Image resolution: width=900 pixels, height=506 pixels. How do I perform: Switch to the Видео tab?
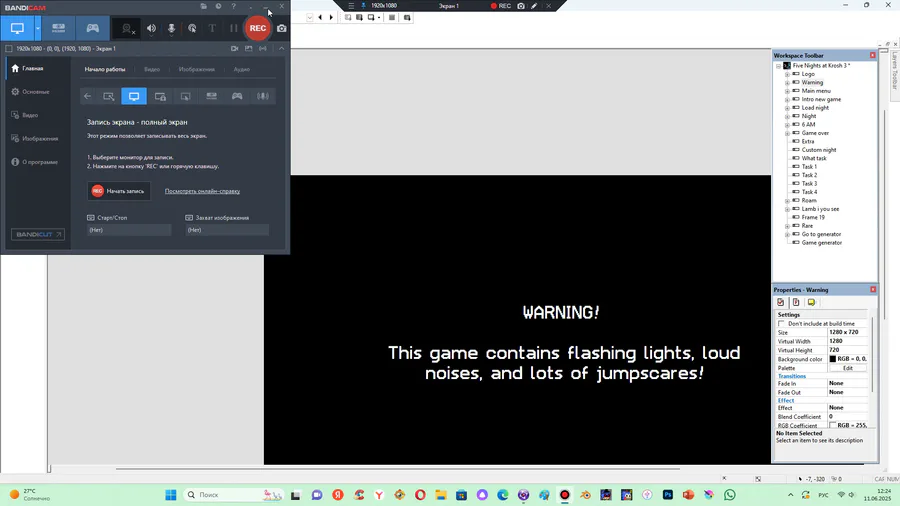click(x=152, y=69)
